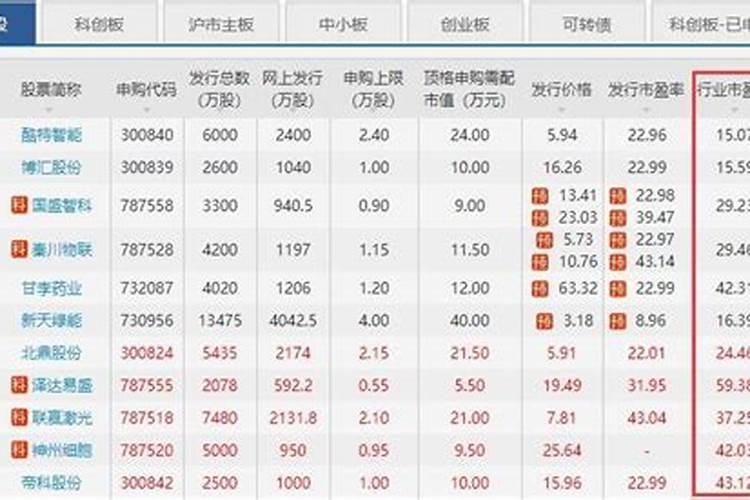Click total issue value 13475
This screenshot has height=500, width=750.
coord(220,320)
